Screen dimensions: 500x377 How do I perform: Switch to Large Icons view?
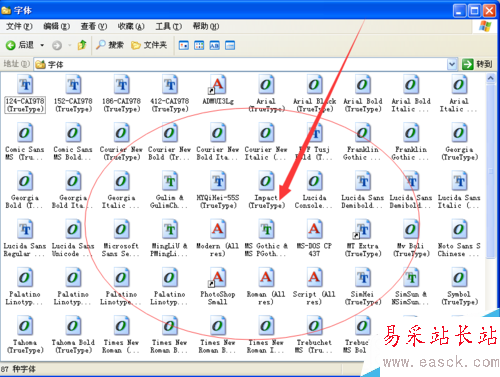184,45
